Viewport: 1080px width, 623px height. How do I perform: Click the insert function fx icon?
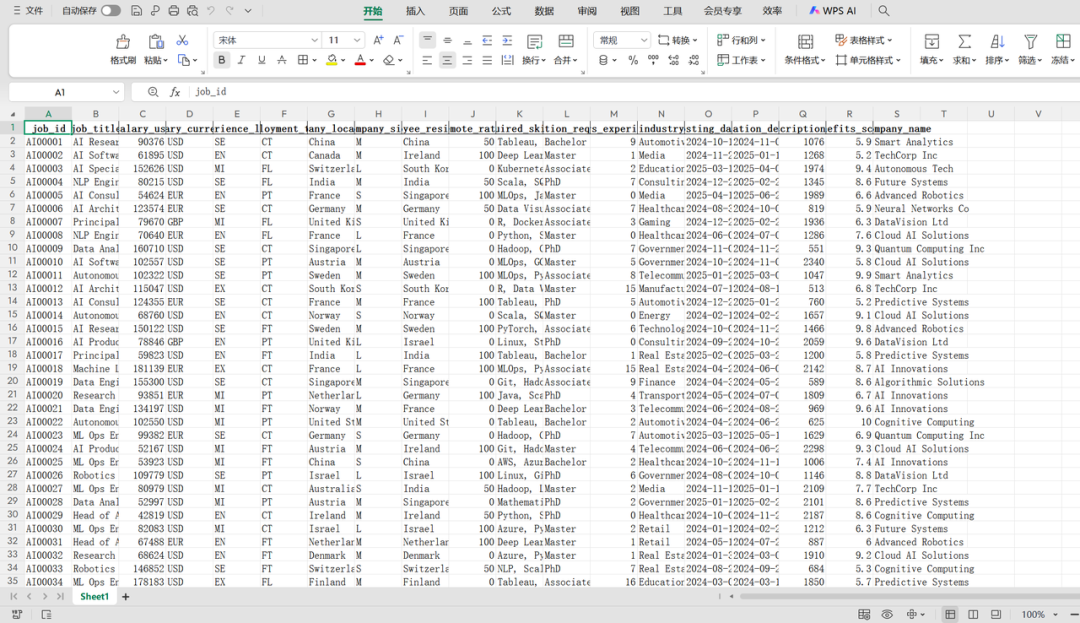coord(175,92)
